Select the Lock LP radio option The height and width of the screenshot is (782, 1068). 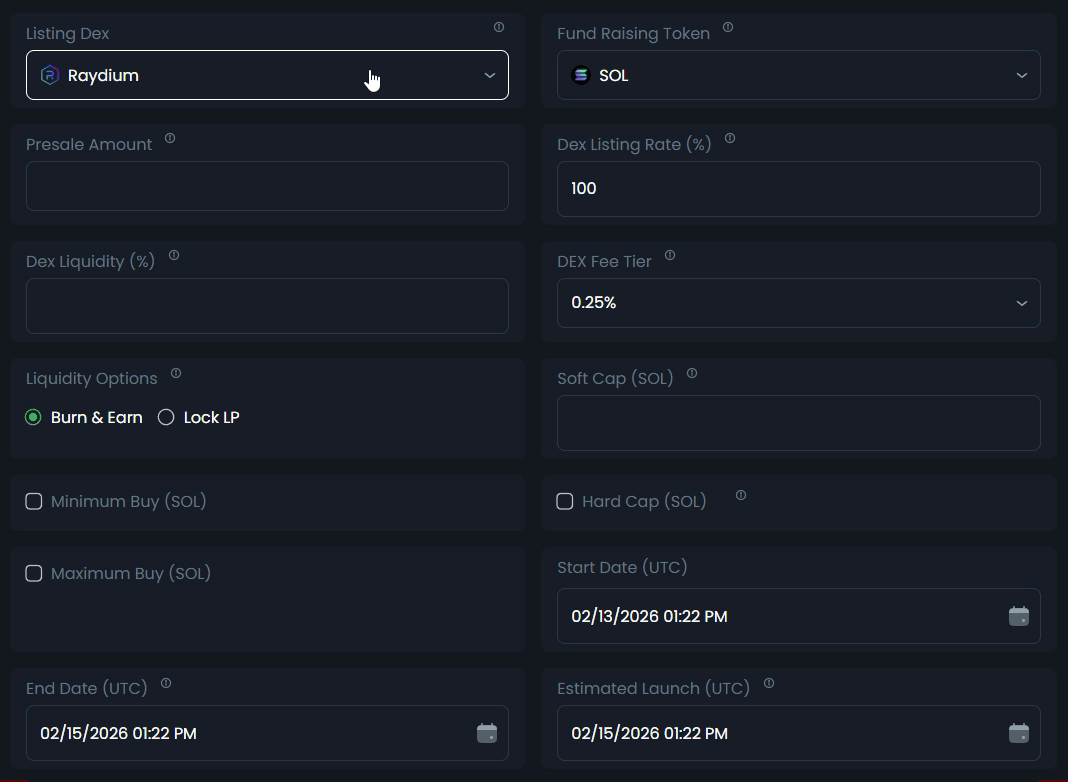(166, 417)
